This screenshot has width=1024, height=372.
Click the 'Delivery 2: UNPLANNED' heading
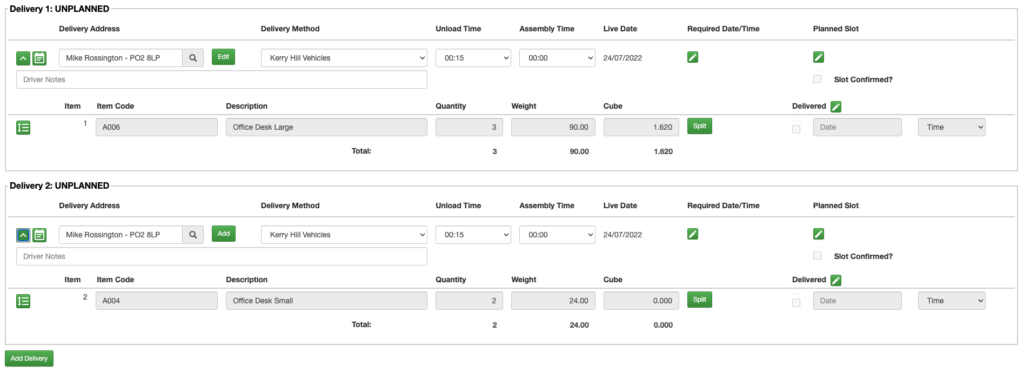pos(59,185)
